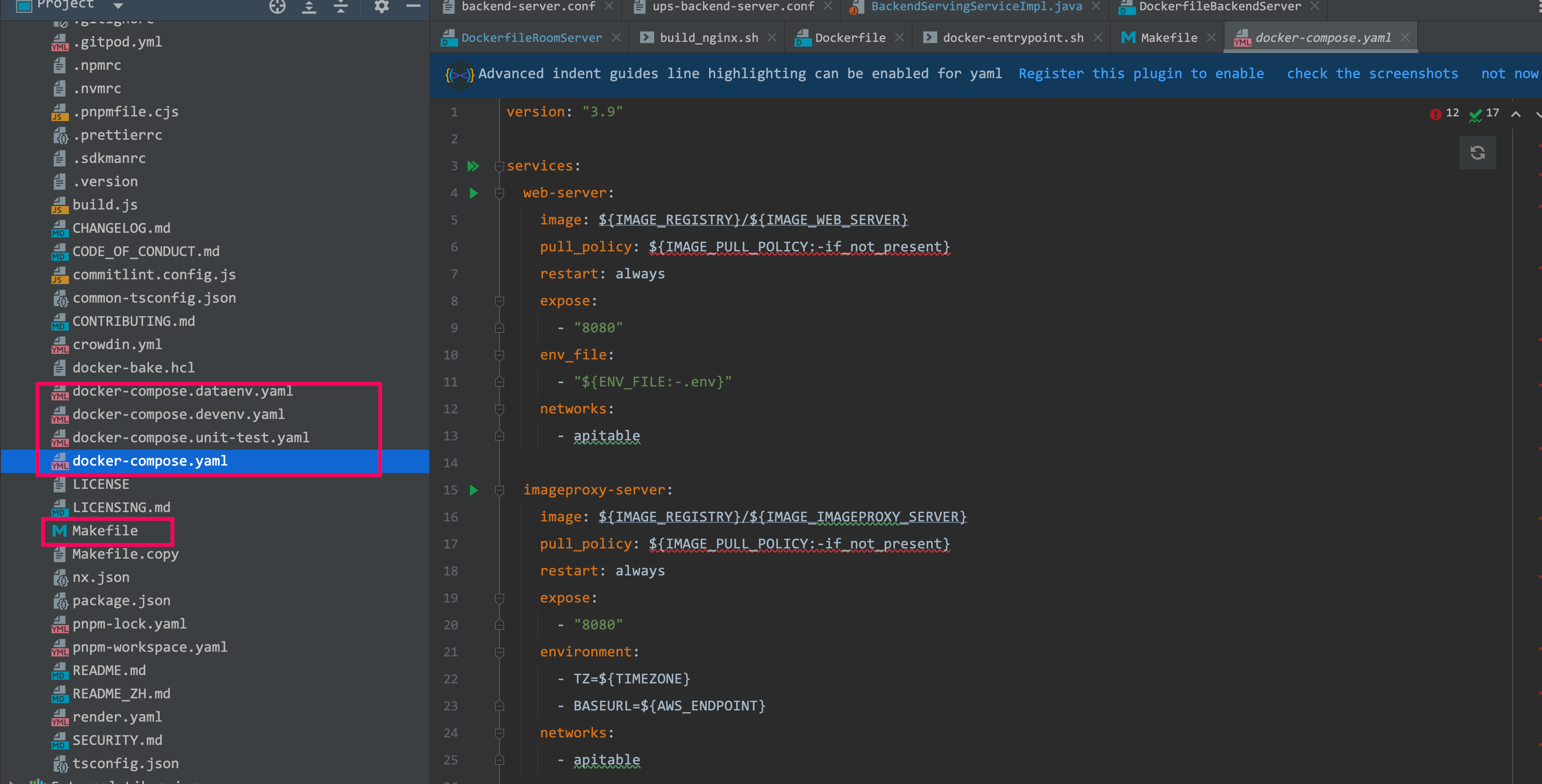
Task: Click the reload changes icon in editor
Action: tap(1477, 153)
